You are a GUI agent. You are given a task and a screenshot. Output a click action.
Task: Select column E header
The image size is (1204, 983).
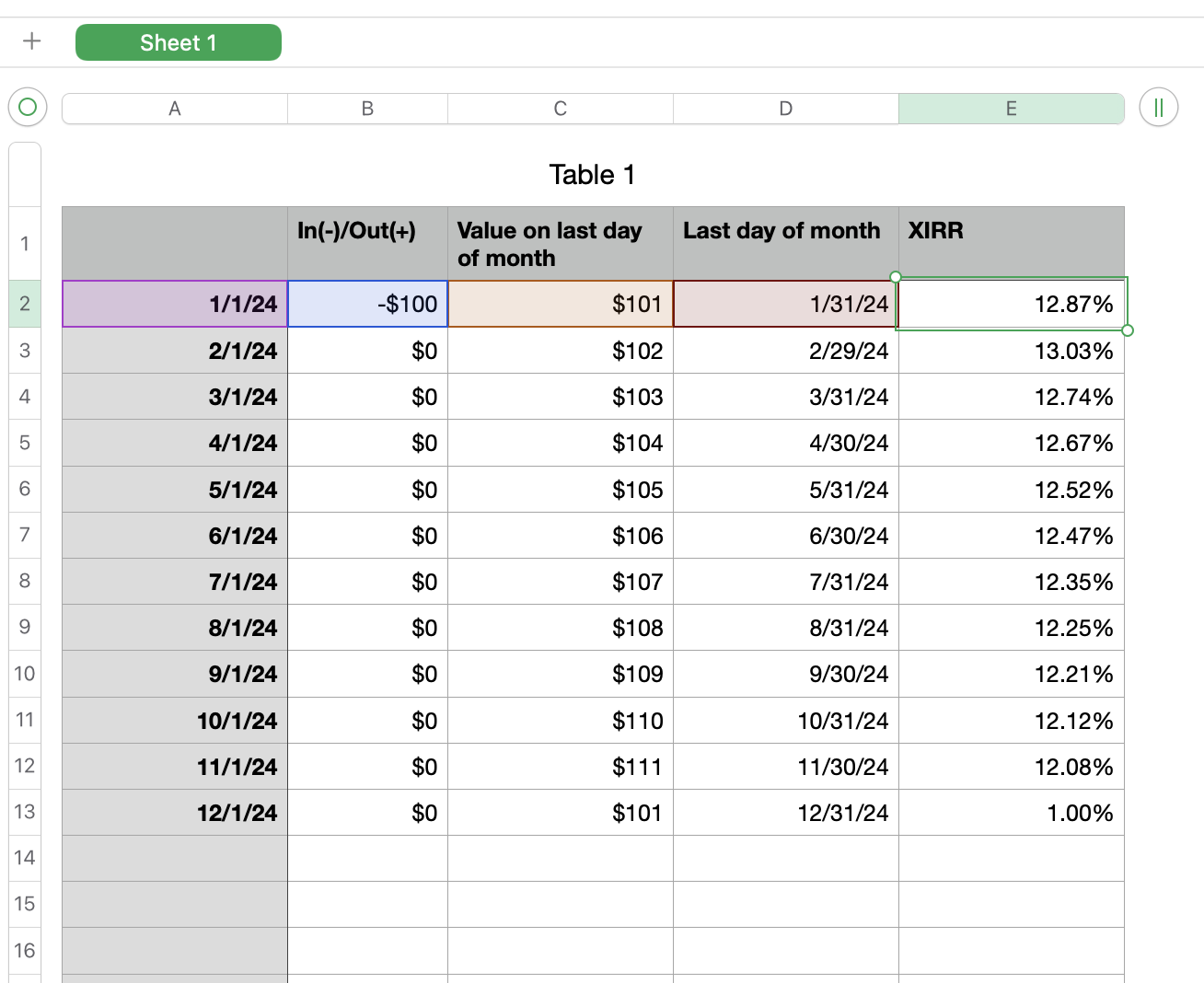(1011, 109)
